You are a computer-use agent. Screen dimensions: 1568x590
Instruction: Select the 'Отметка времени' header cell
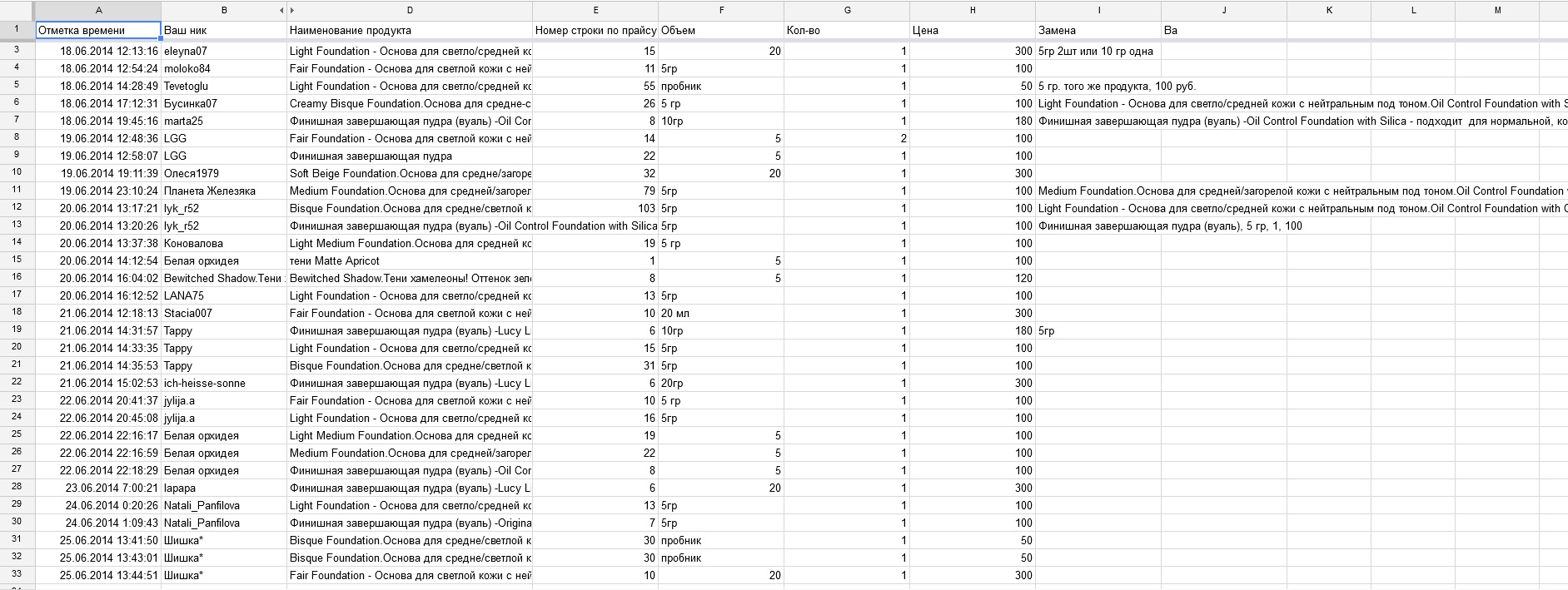pyautogui.click(x=98, y=31)
